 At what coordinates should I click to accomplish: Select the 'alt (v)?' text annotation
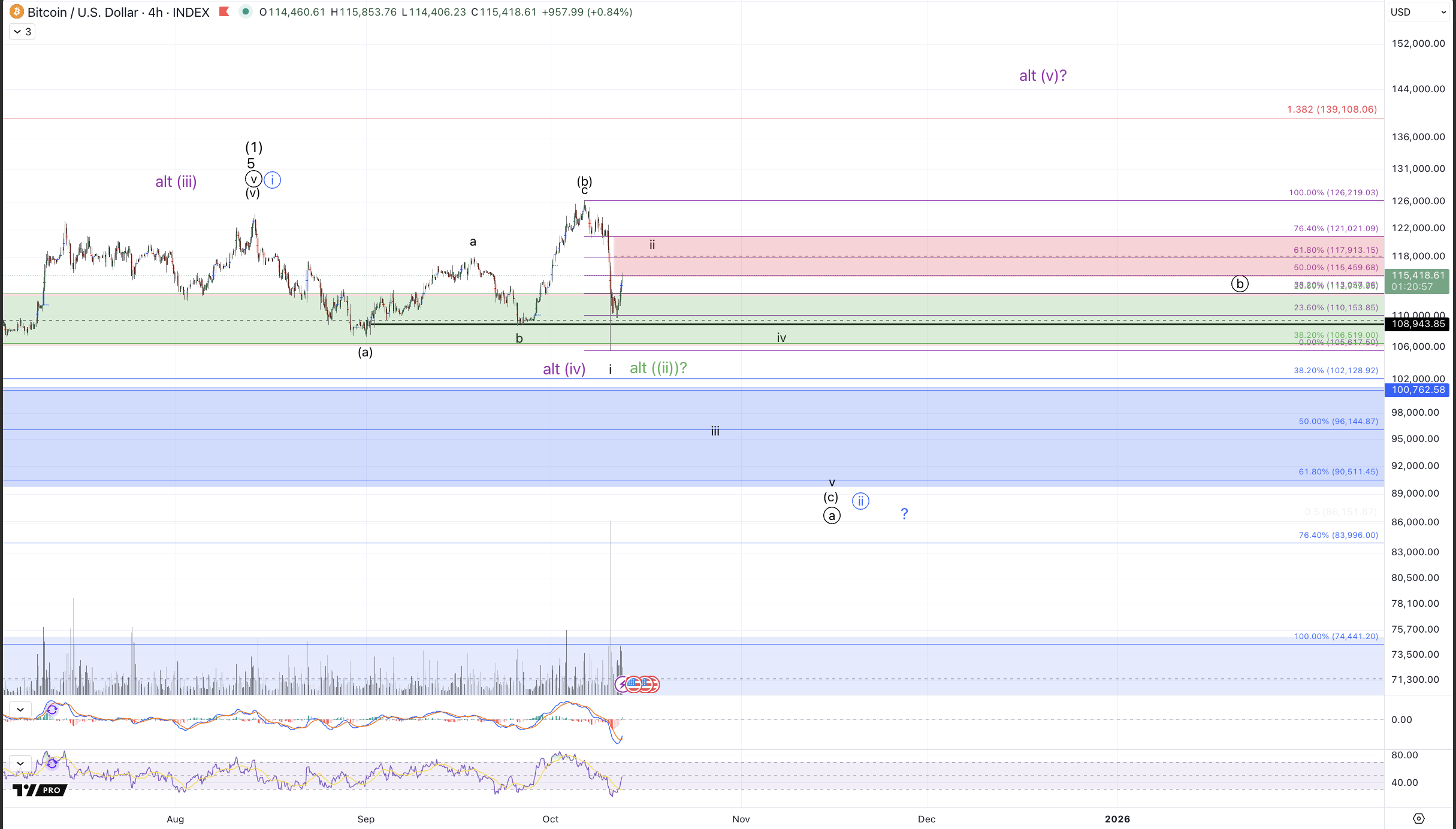pos(1043,75)
